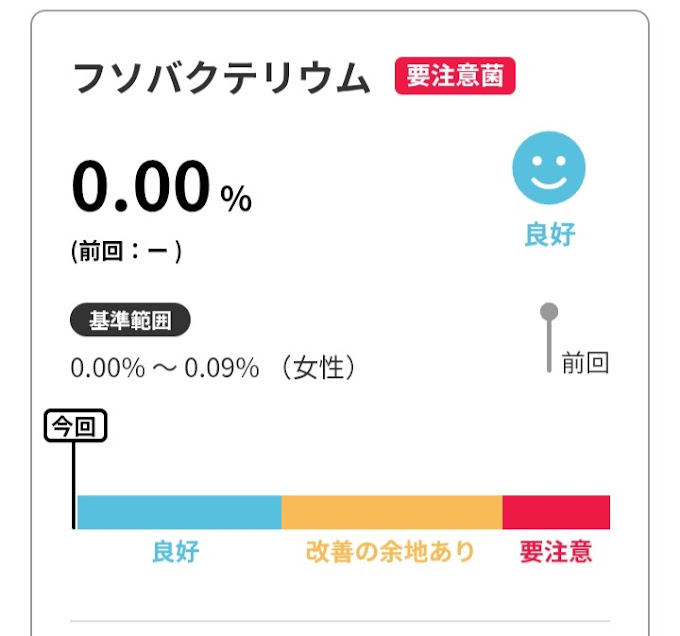Click the blue smiley face icon
This screenshot has height=636, width=680.
(549, 169)
